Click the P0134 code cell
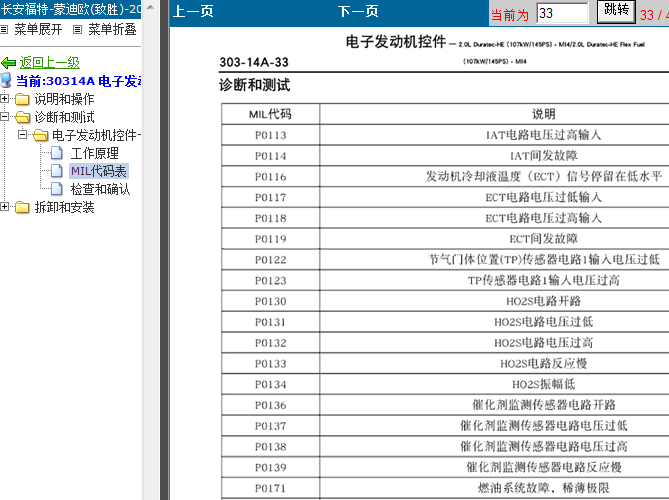The width and height of the screenshot is (669, 500). point(270,384)
